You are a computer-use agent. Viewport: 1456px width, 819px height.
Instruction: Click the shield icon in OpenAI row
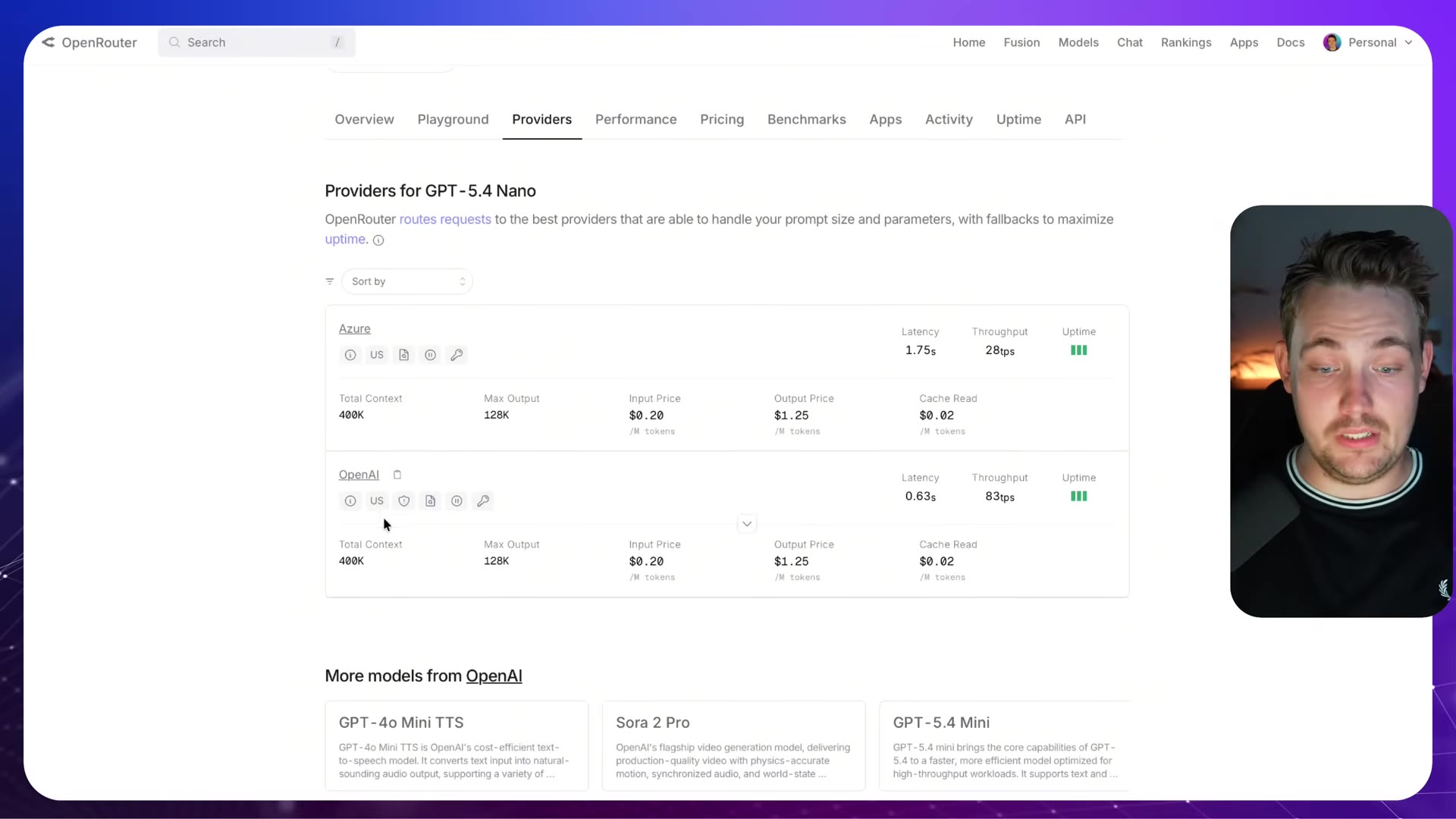point(404,501)
